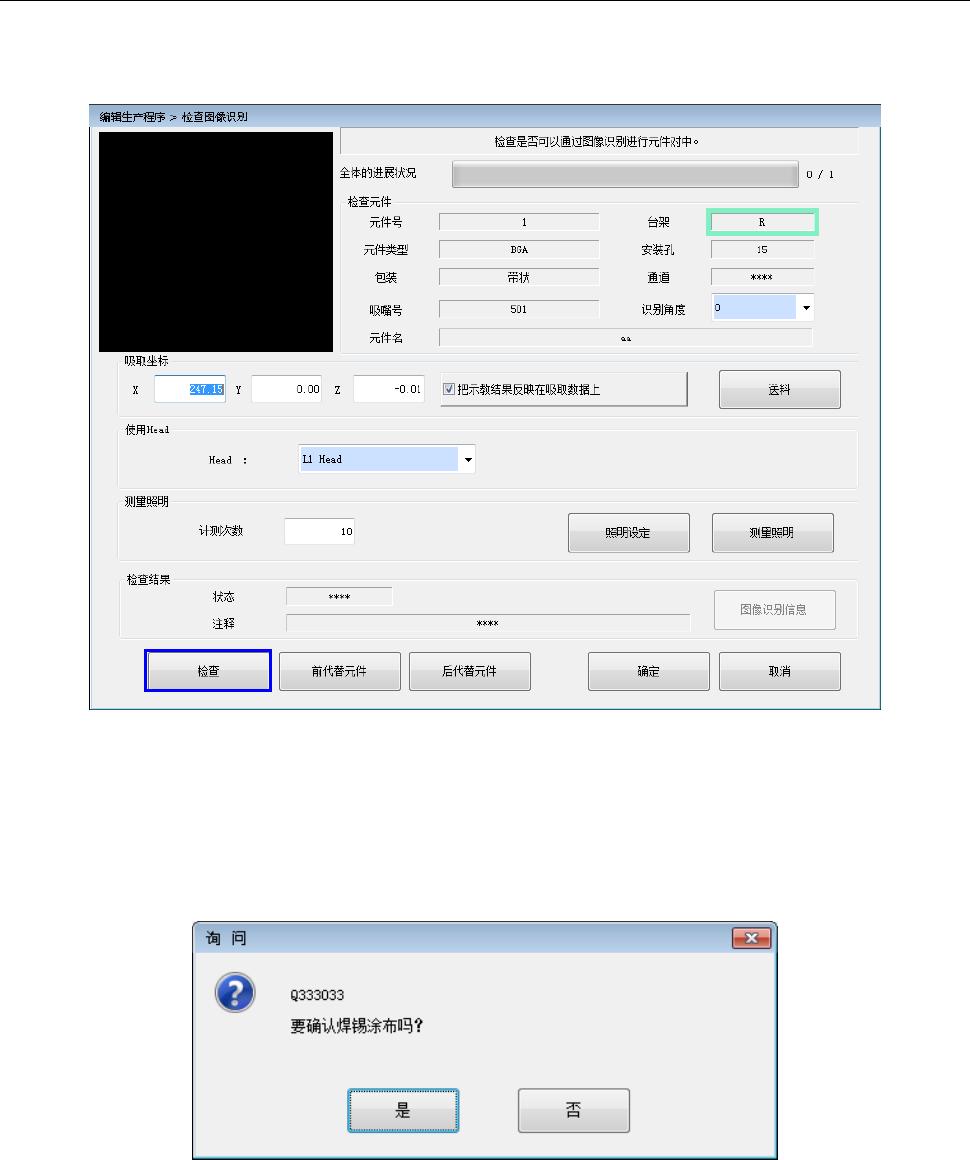Open the 识别角度 dropdown
This screenshot has height=1160, width=970.
tap(806, 308)
